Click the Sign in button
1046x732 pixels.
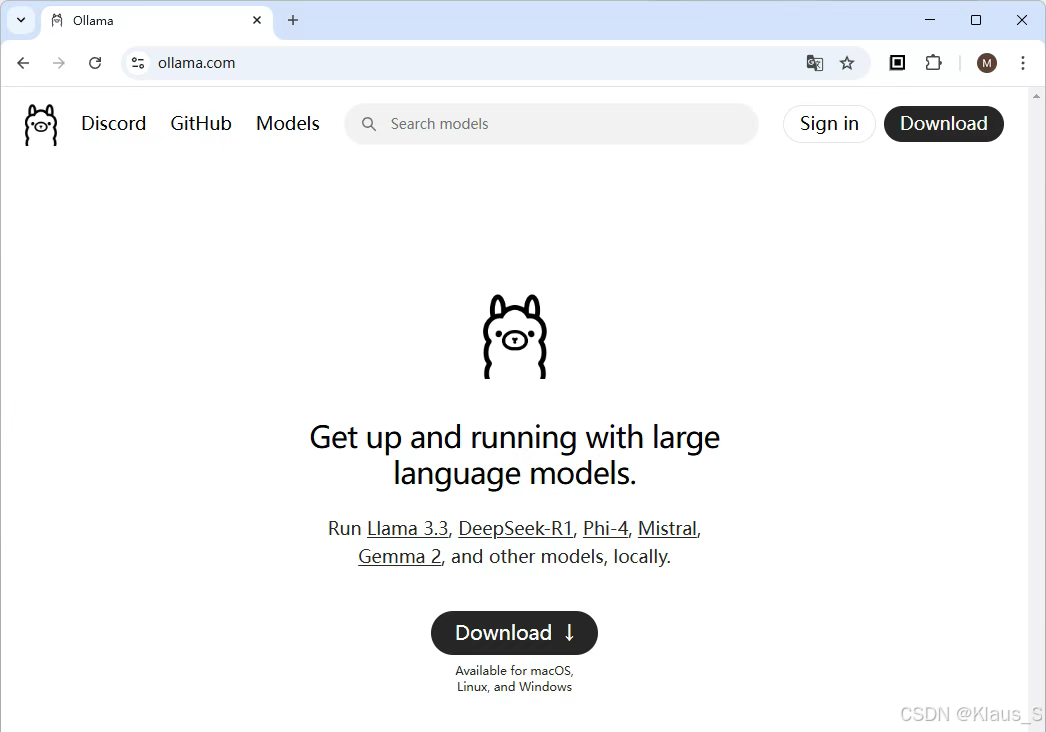[829, 124]
